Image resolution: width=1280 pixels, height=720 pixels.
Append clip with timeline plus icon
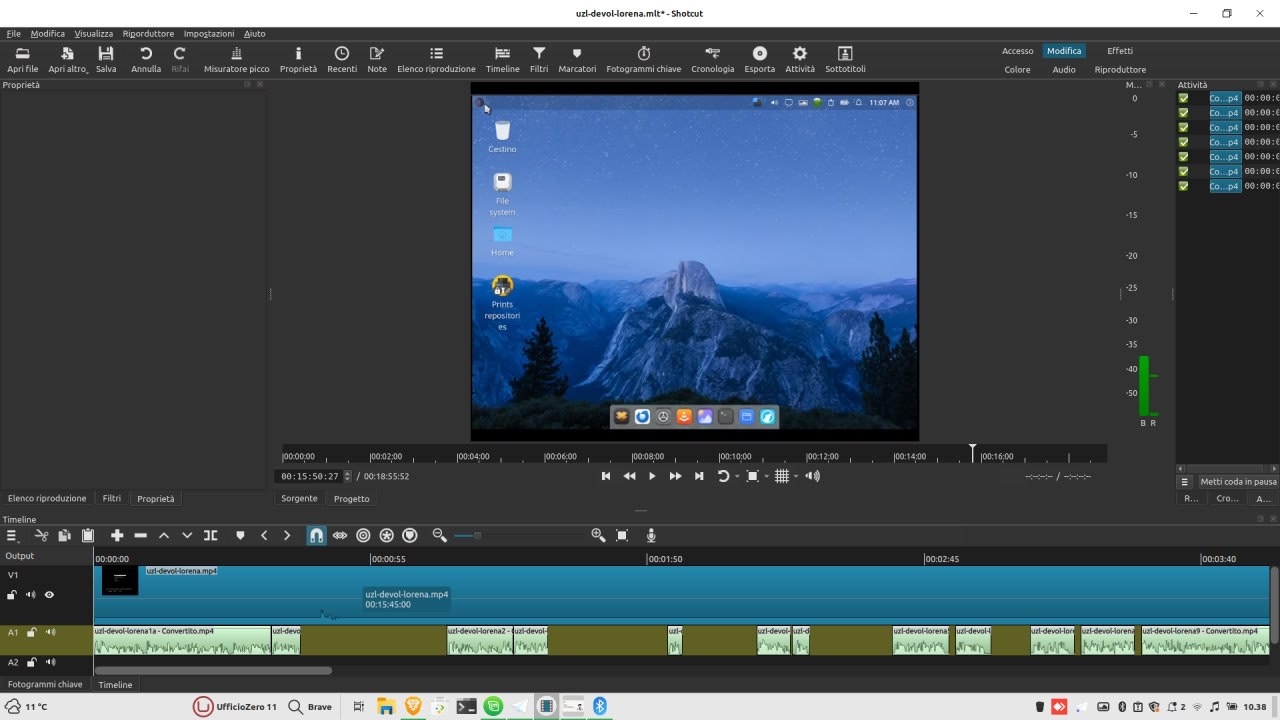[x=117, y=536]
